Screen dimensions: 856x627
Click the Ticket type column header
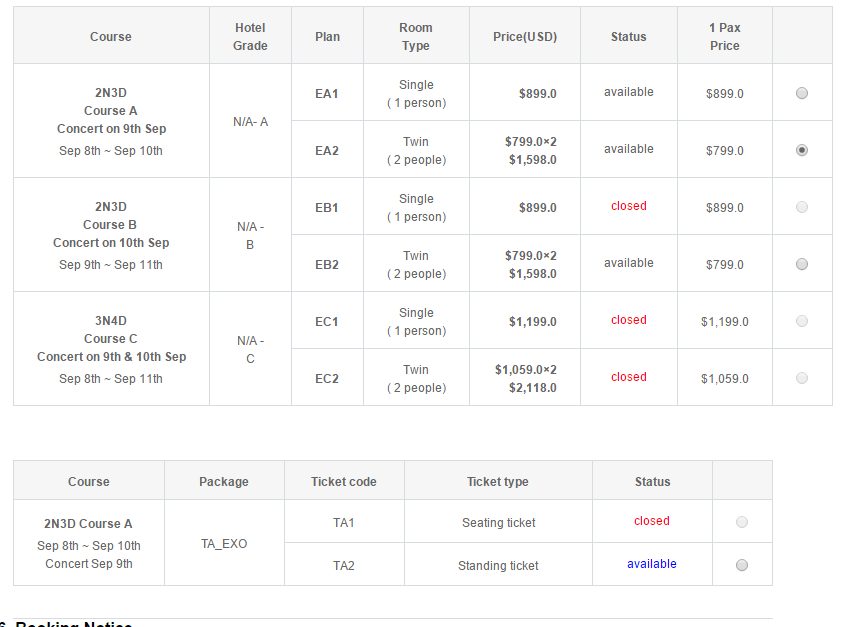(x=498, y=481)
